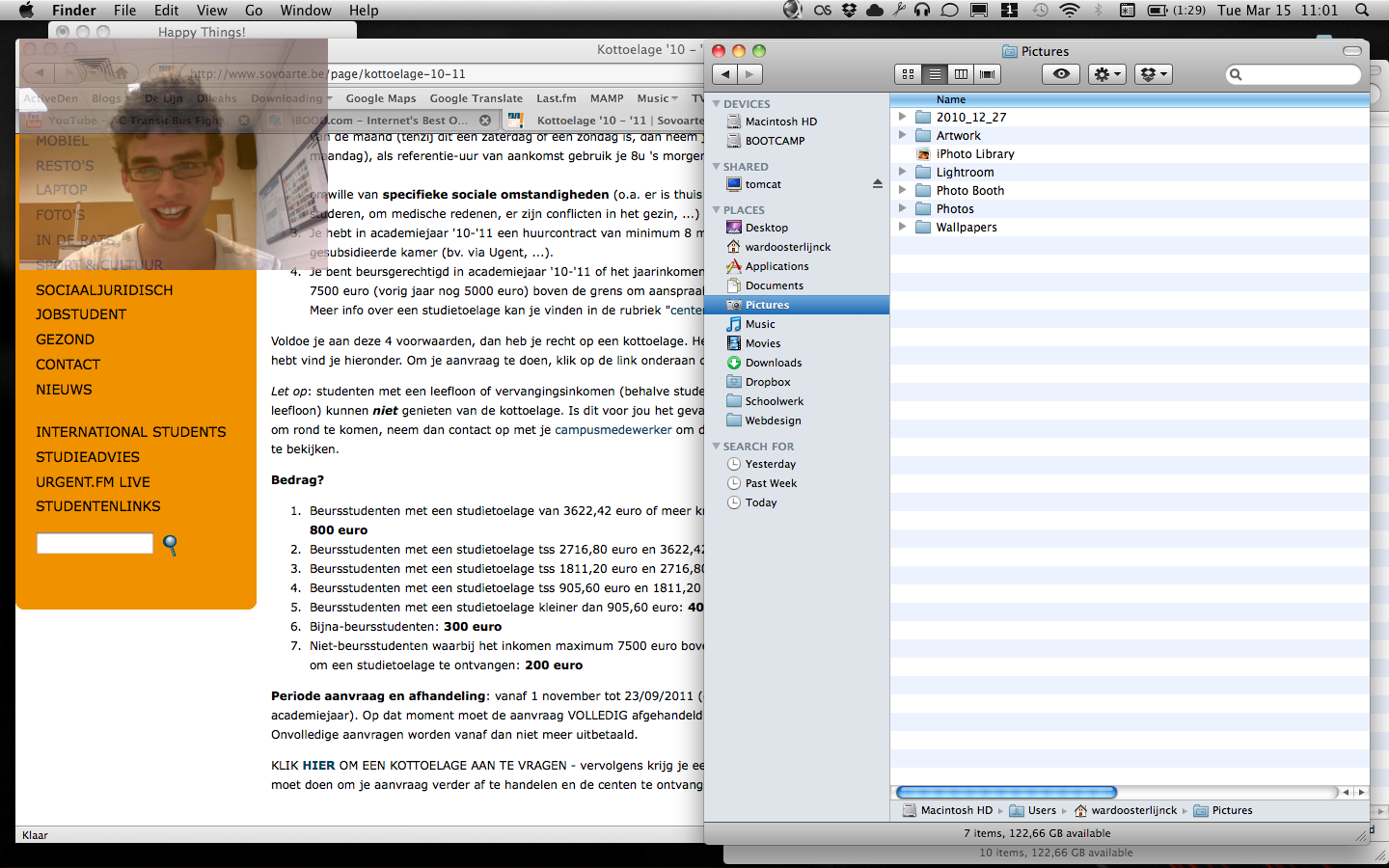Open the Finder action gear menu
The height and width of the screenshot is (868, 1389).
tap(1107, 74)
